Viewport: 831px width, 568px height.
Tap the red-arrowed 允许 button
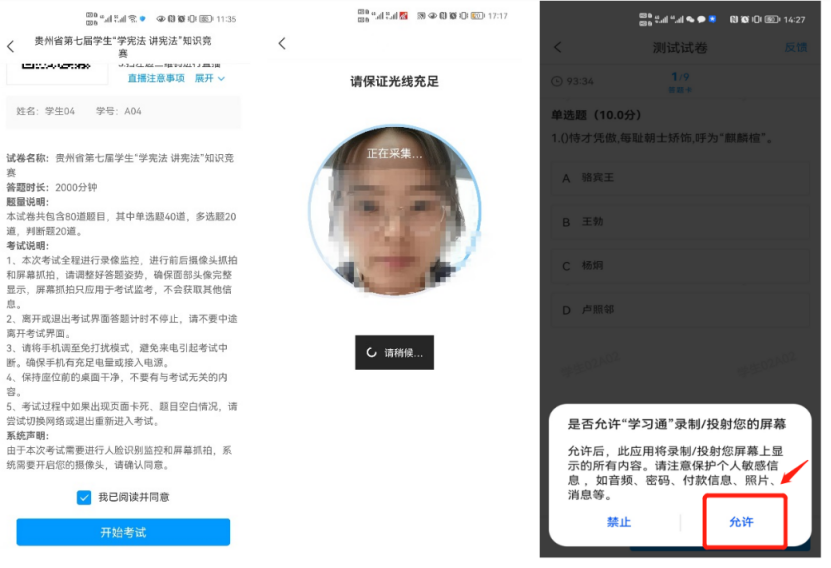(743, 522)
